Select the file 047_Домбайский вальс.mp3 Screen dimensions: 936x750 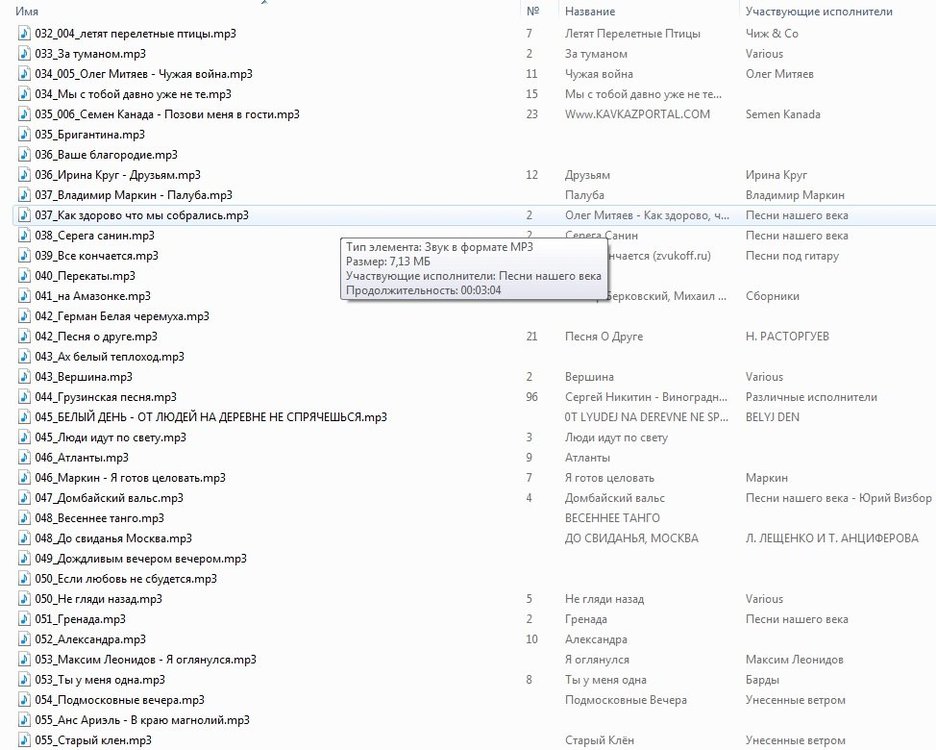tap(109, 498)
